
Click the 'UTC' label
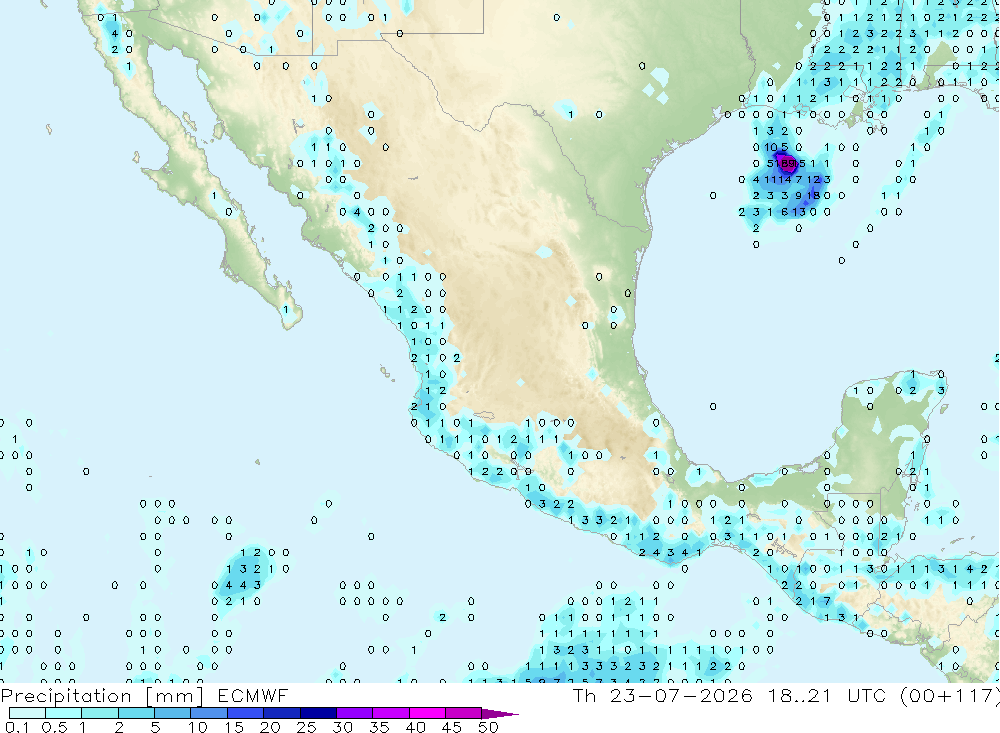coord(867,695)
